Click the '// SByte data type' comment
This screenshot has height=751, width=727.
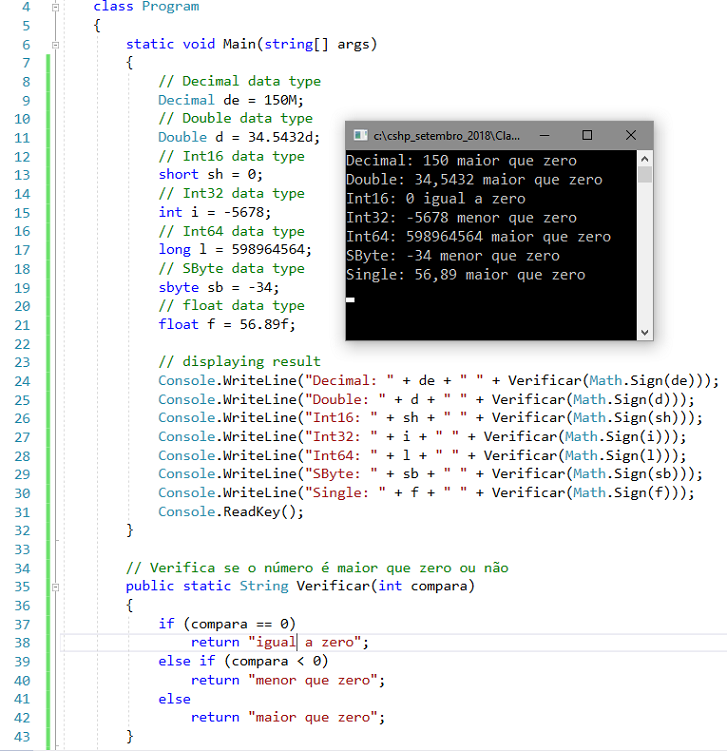point(231,268)
